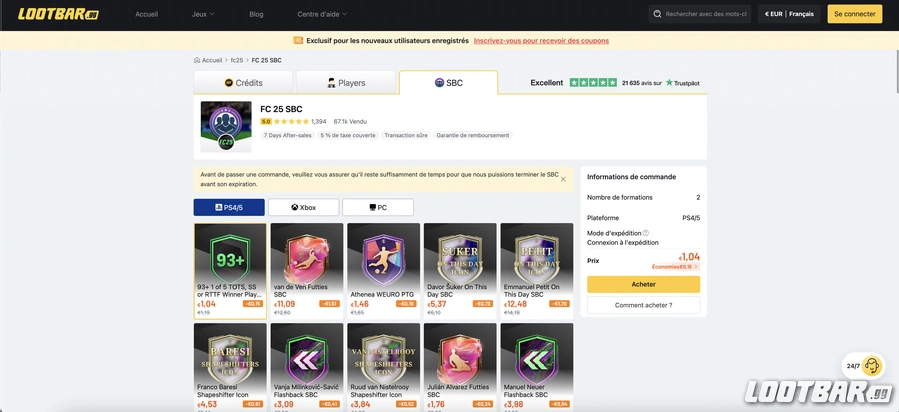Select the PS4/5 platform option
Image resolution: width=899 pixels, height=412 pixels.
(x=229, y=207)
